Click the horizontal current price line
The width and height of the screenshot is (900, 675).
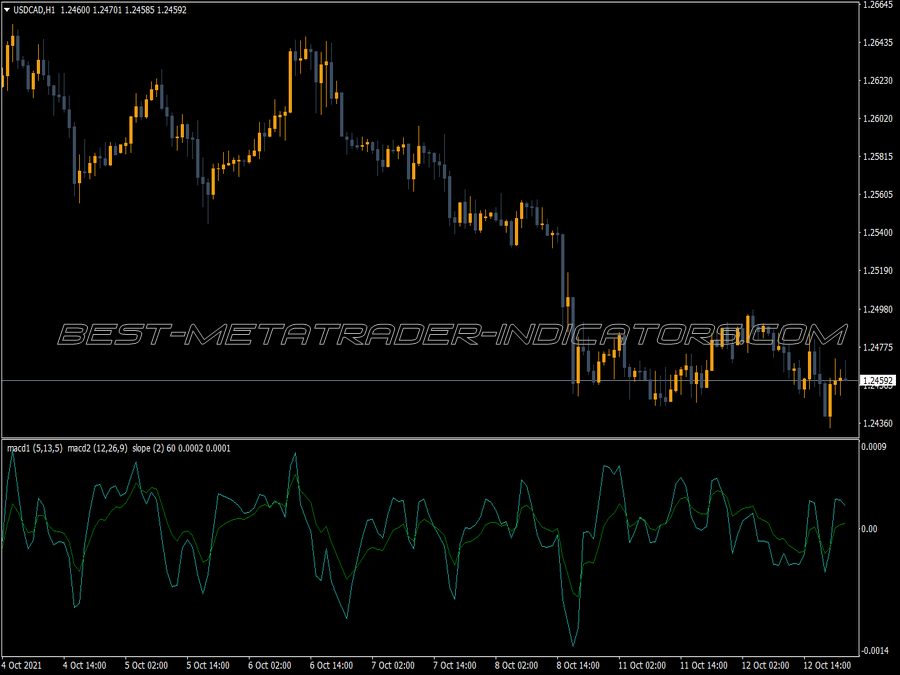click(429, 381)
